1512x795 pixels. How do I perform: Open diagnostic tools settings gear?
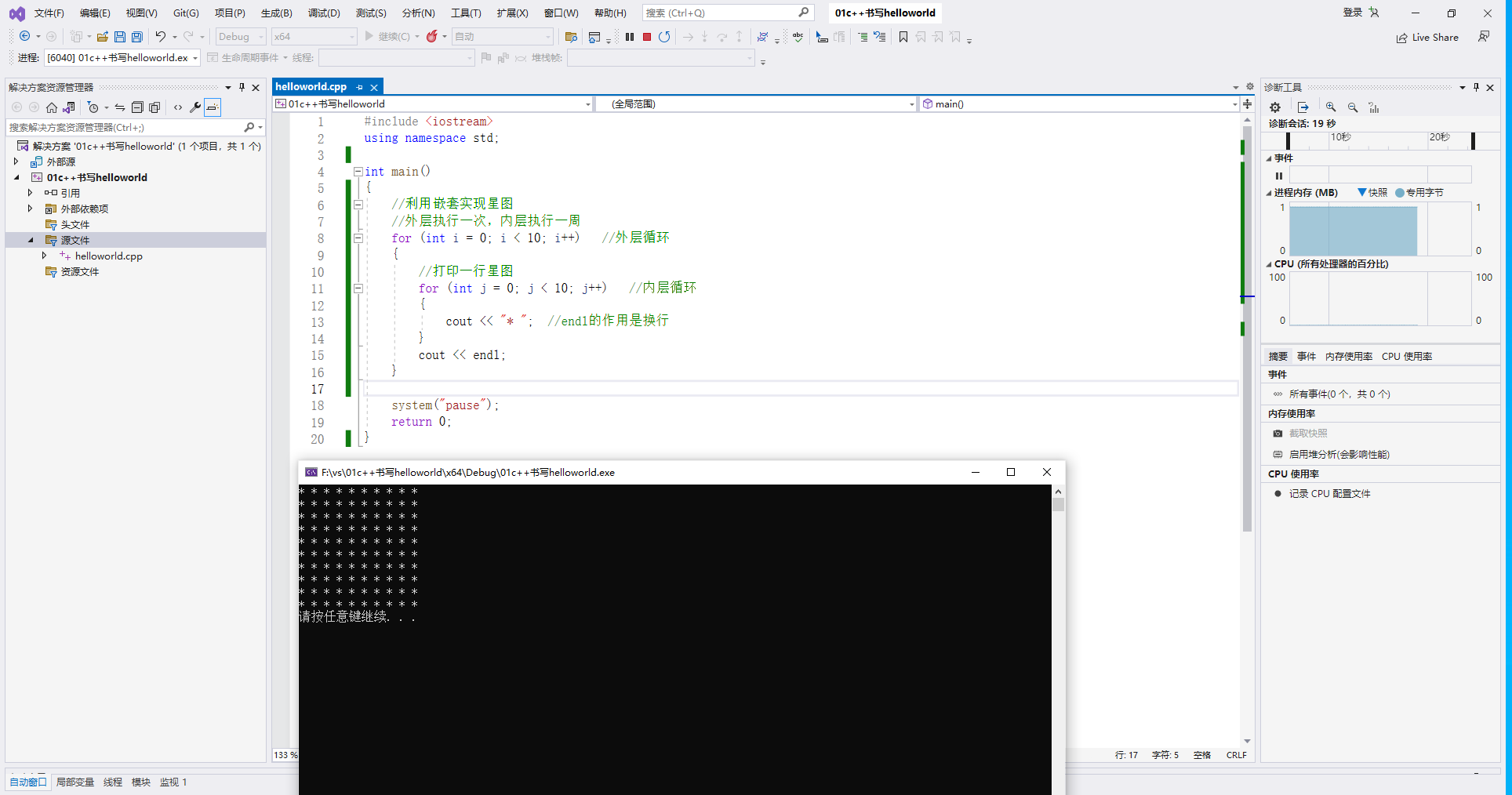[1275, 107]
